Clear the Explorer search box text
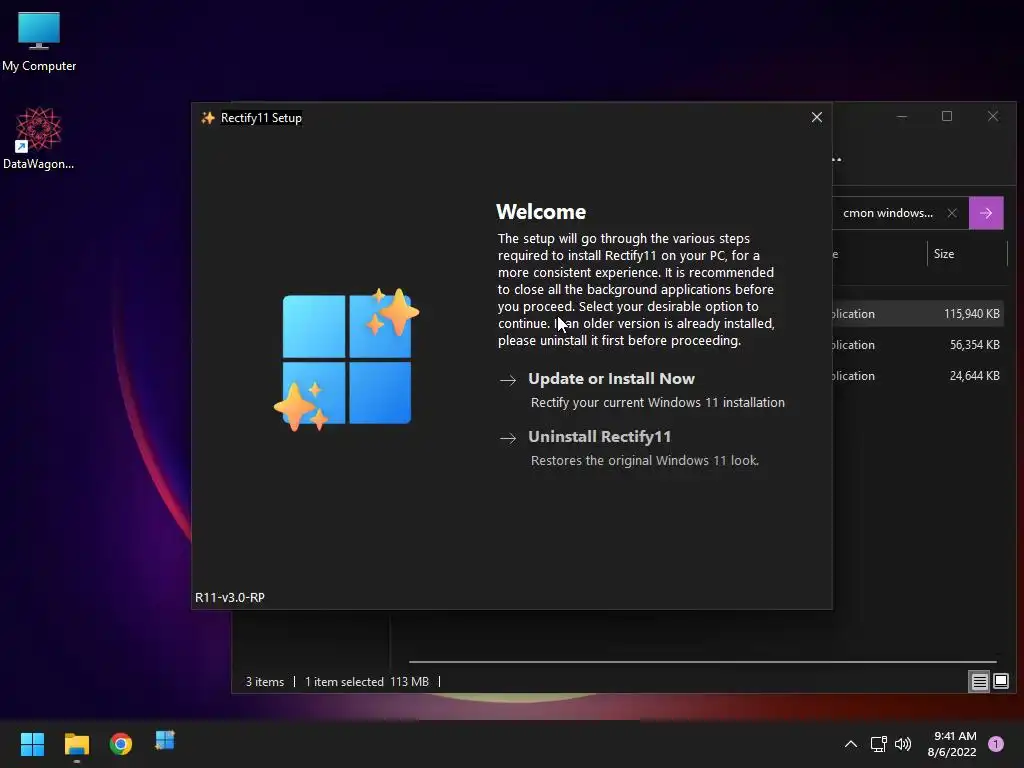Screen dimensions: 1024x768 [952, 213]
